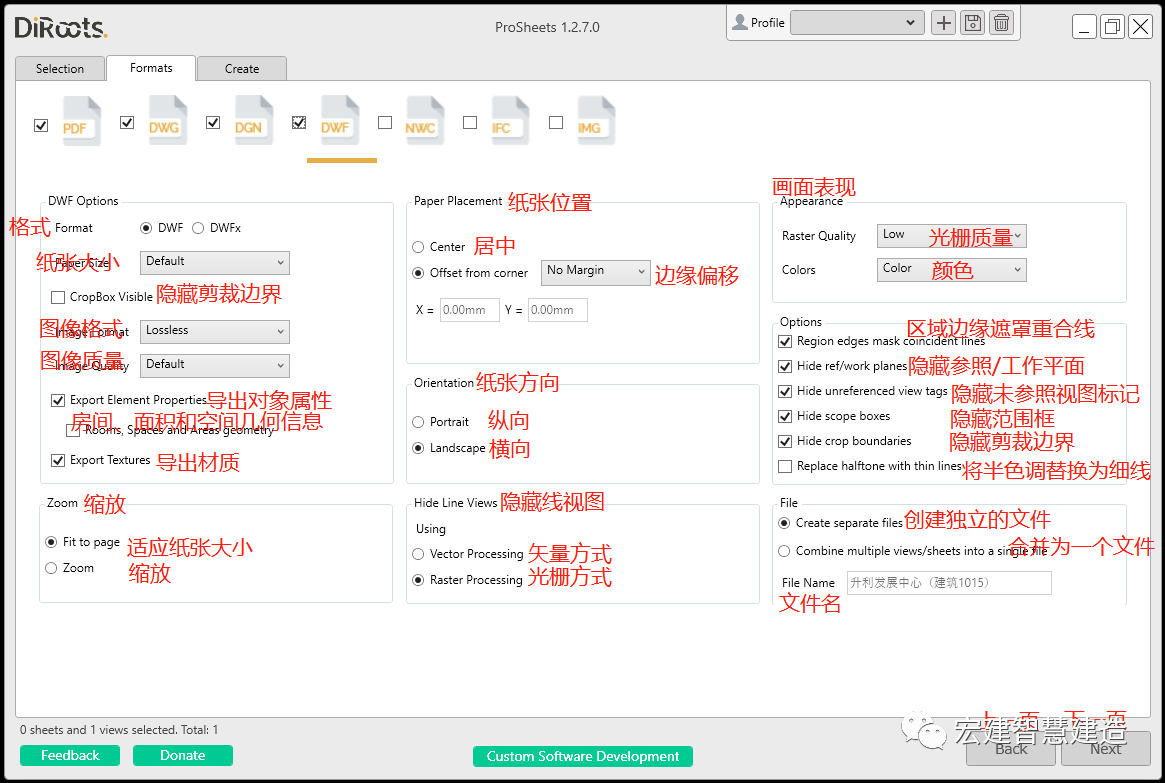Toggle the DWF export checkbox
The width and height of the screenshot is (1165, 783).
tap(299, 123)
